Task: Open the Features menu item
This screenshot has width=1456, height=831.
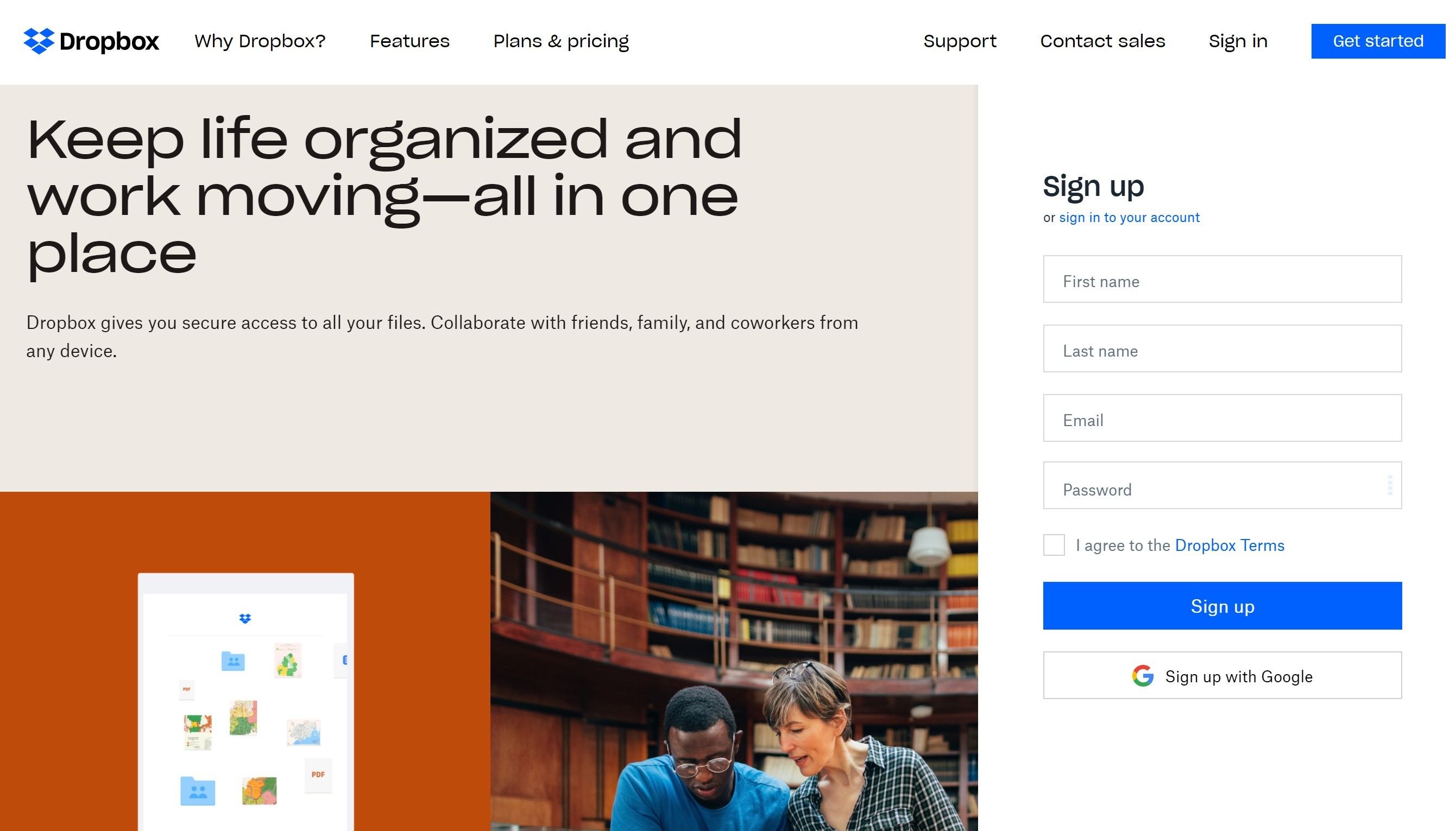Action: pos(409,41)
